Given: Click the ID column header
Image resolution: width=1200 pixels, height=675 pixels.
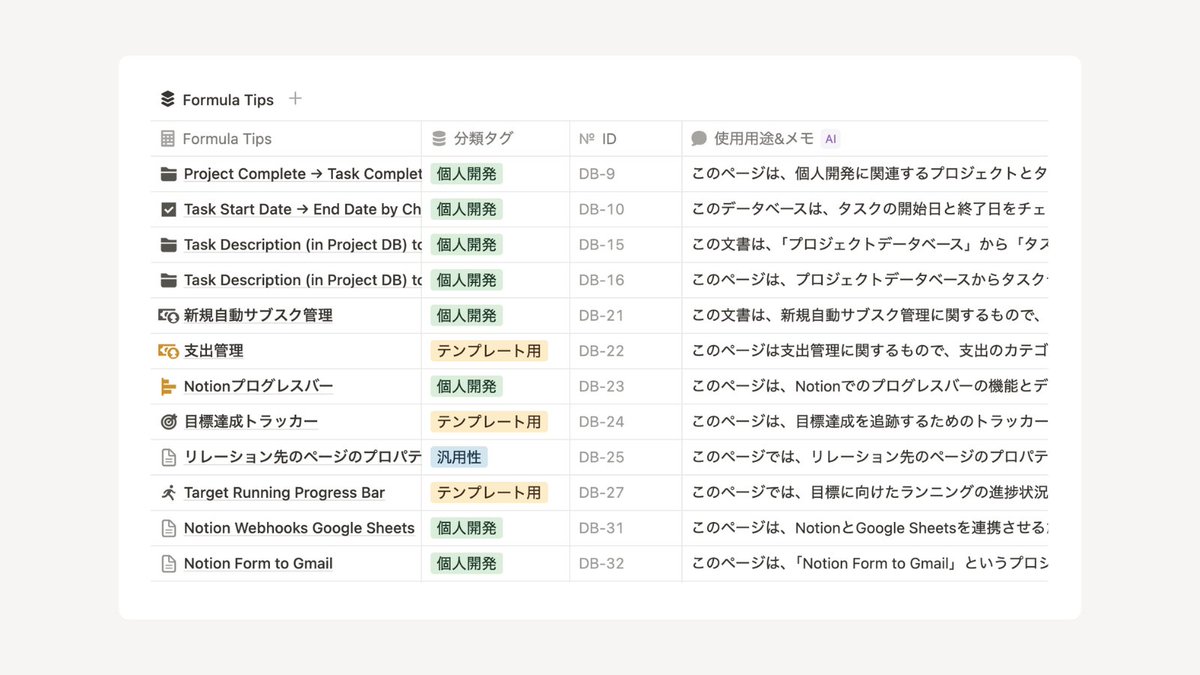Looking at the screenshot, I should pos(626,139).
